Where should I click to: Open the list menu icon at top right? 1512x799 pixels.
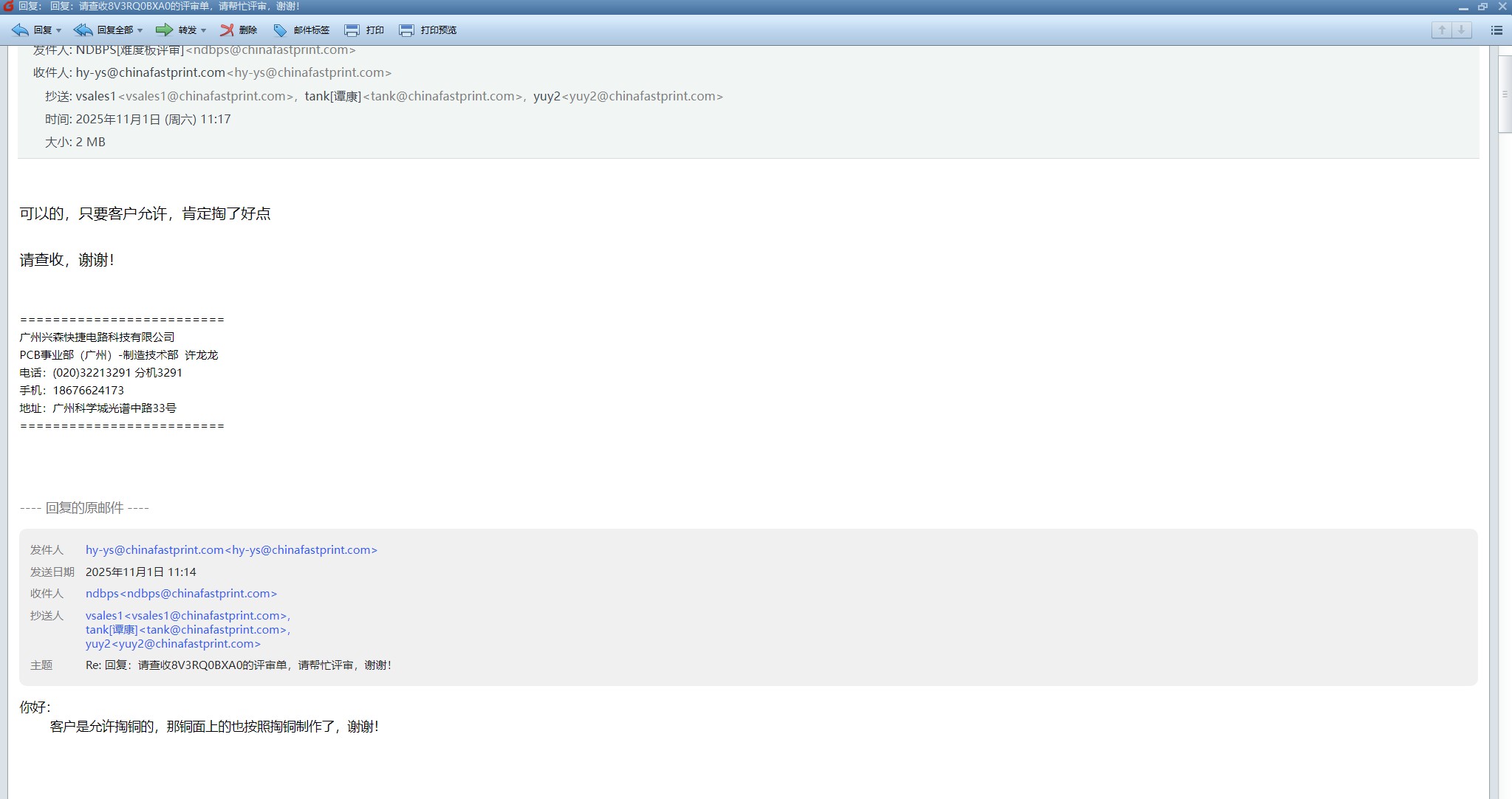pyautogui.click(x=1496, y=30)
